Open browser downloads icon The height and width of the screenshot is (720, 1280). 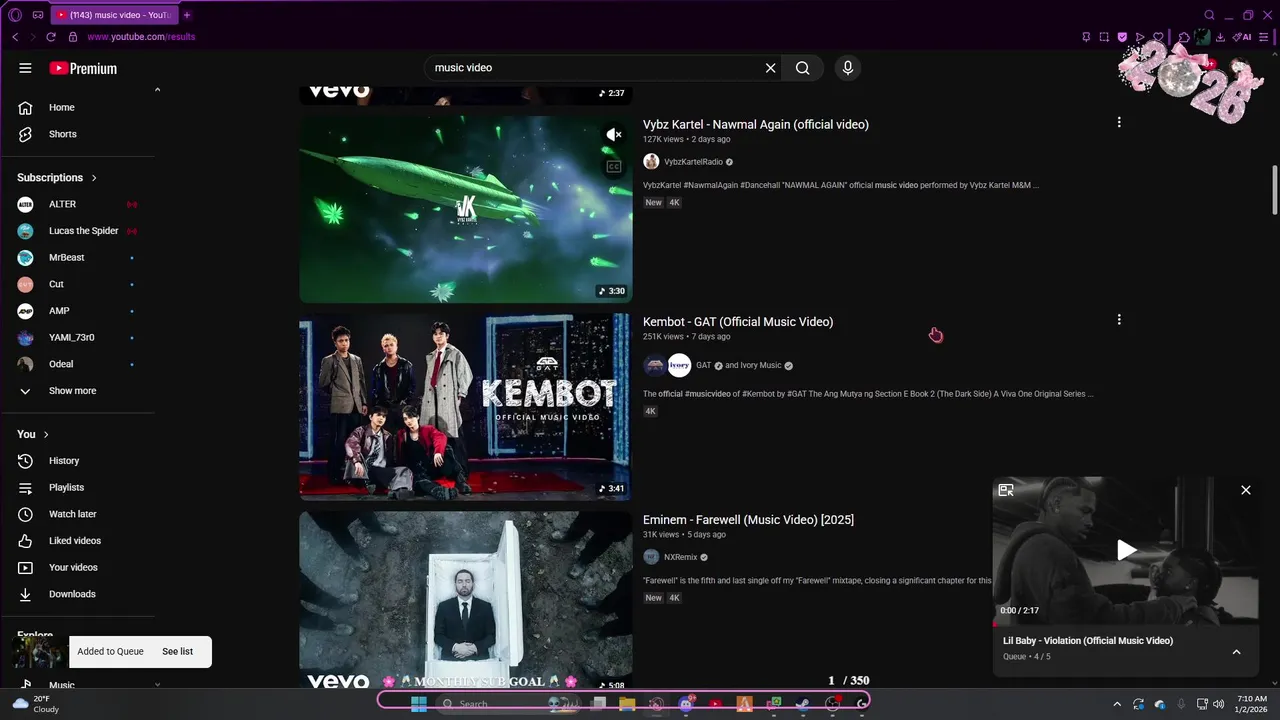[x=1220, y=37]
